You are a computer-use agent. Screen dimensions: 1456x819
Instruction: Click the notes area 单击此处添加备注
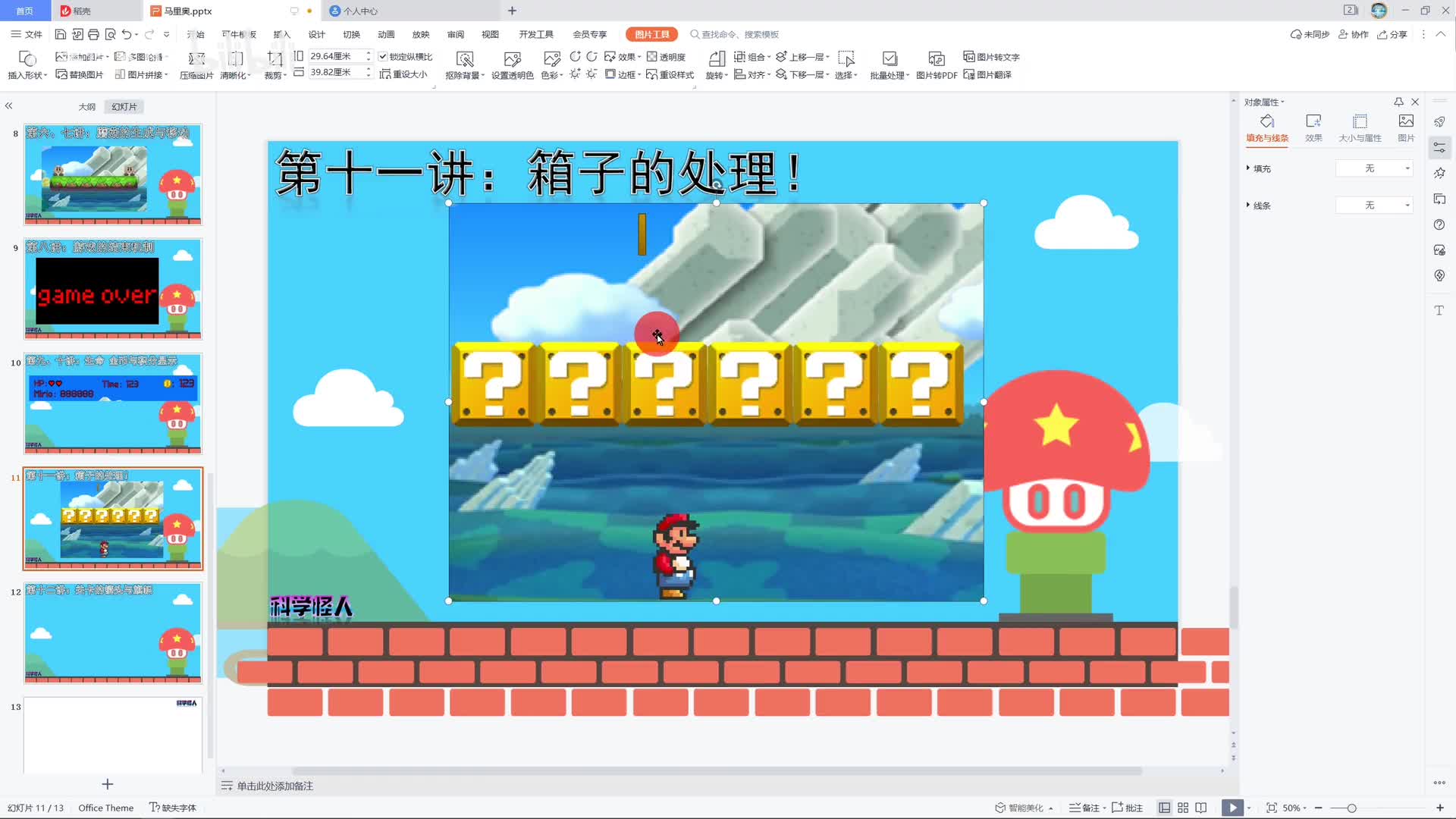(x=275, y=786)
